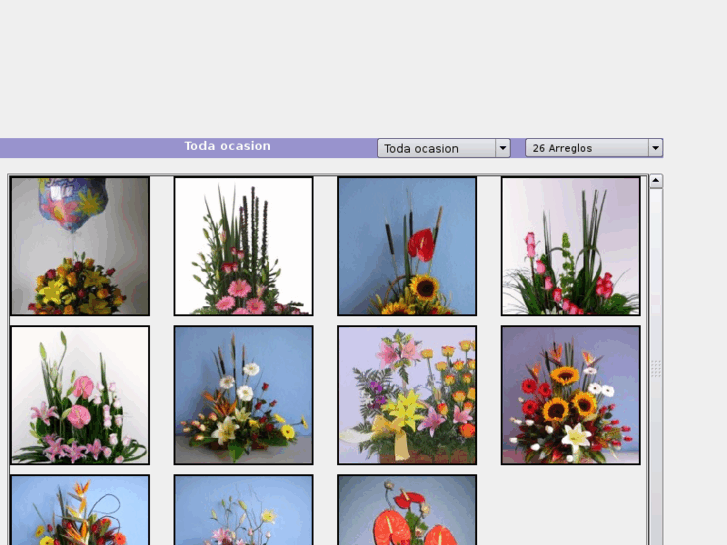Select the yellow lily with yellow ribbon thumbnail
The image size is (727, 545).
tap(407, 395)
